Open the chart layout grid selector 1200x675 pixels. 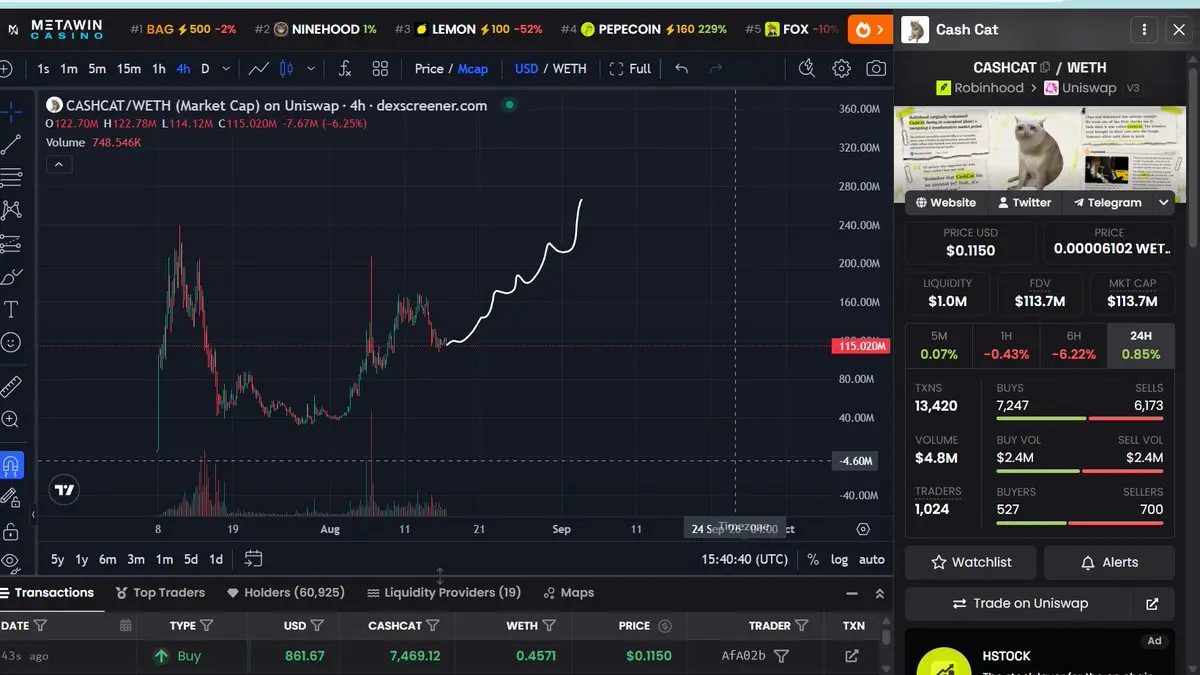(x=380, y=69)
